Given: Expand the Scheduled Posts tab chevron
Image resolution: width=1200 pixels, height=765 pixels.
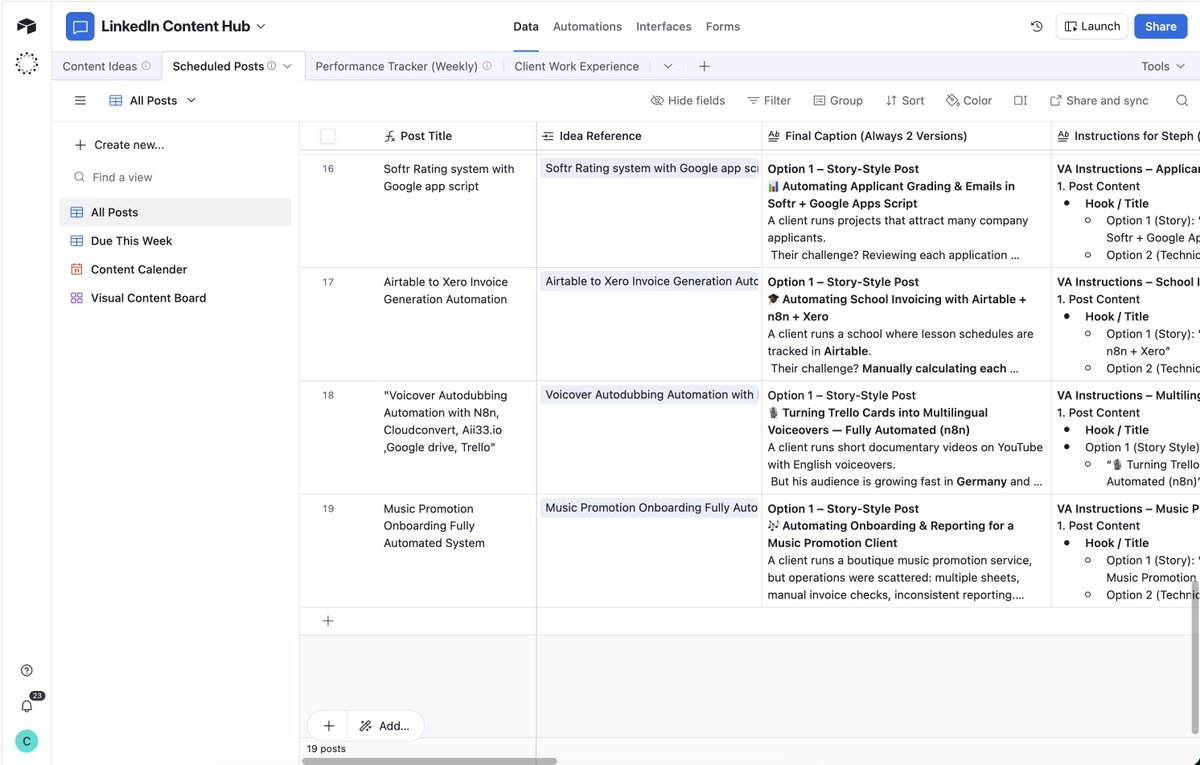Looking at the screenshot, I should click(288, 66).
